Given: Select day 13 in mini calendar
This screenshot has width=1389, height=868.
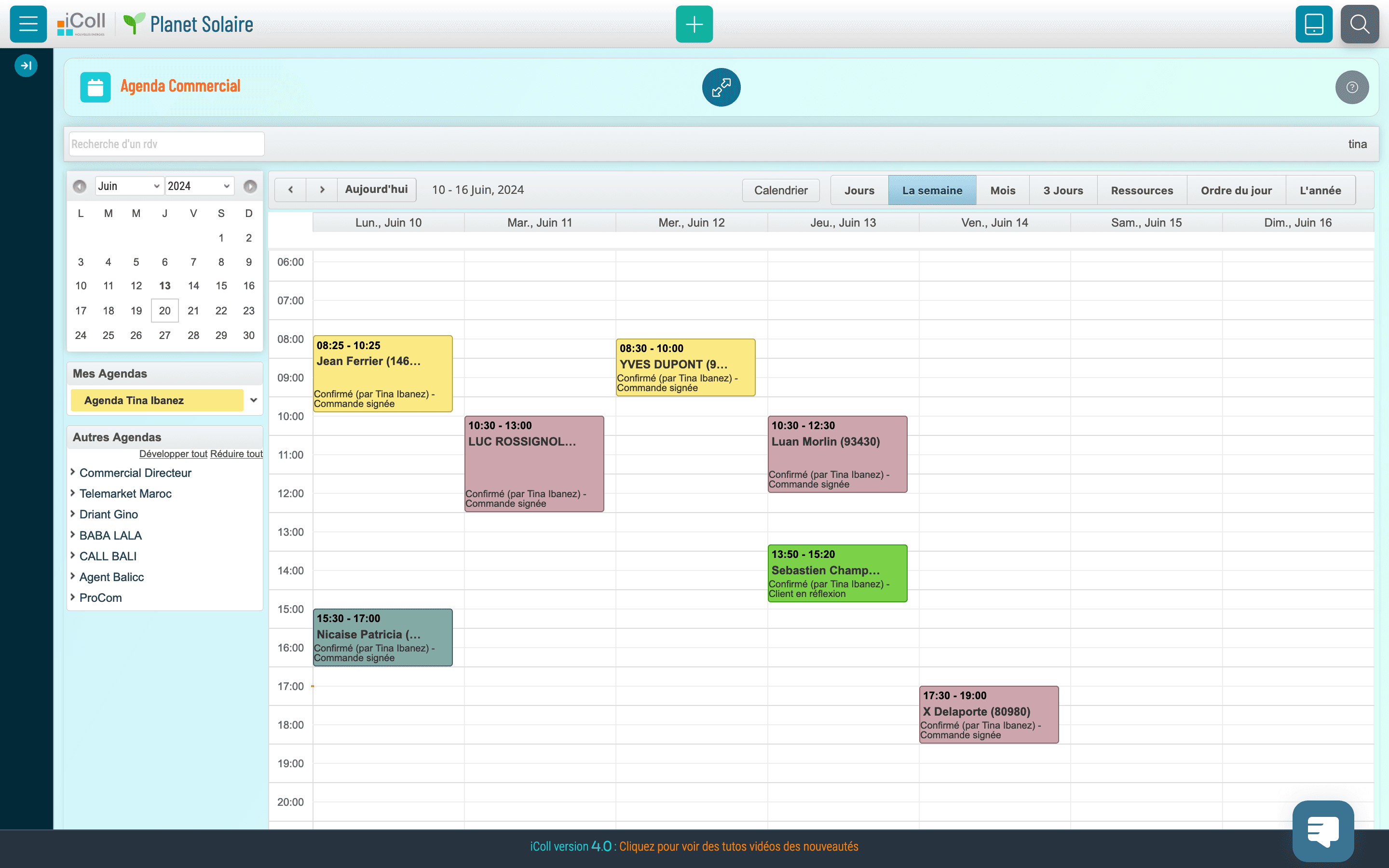Looking at the screenshot, I should [165, 286].
